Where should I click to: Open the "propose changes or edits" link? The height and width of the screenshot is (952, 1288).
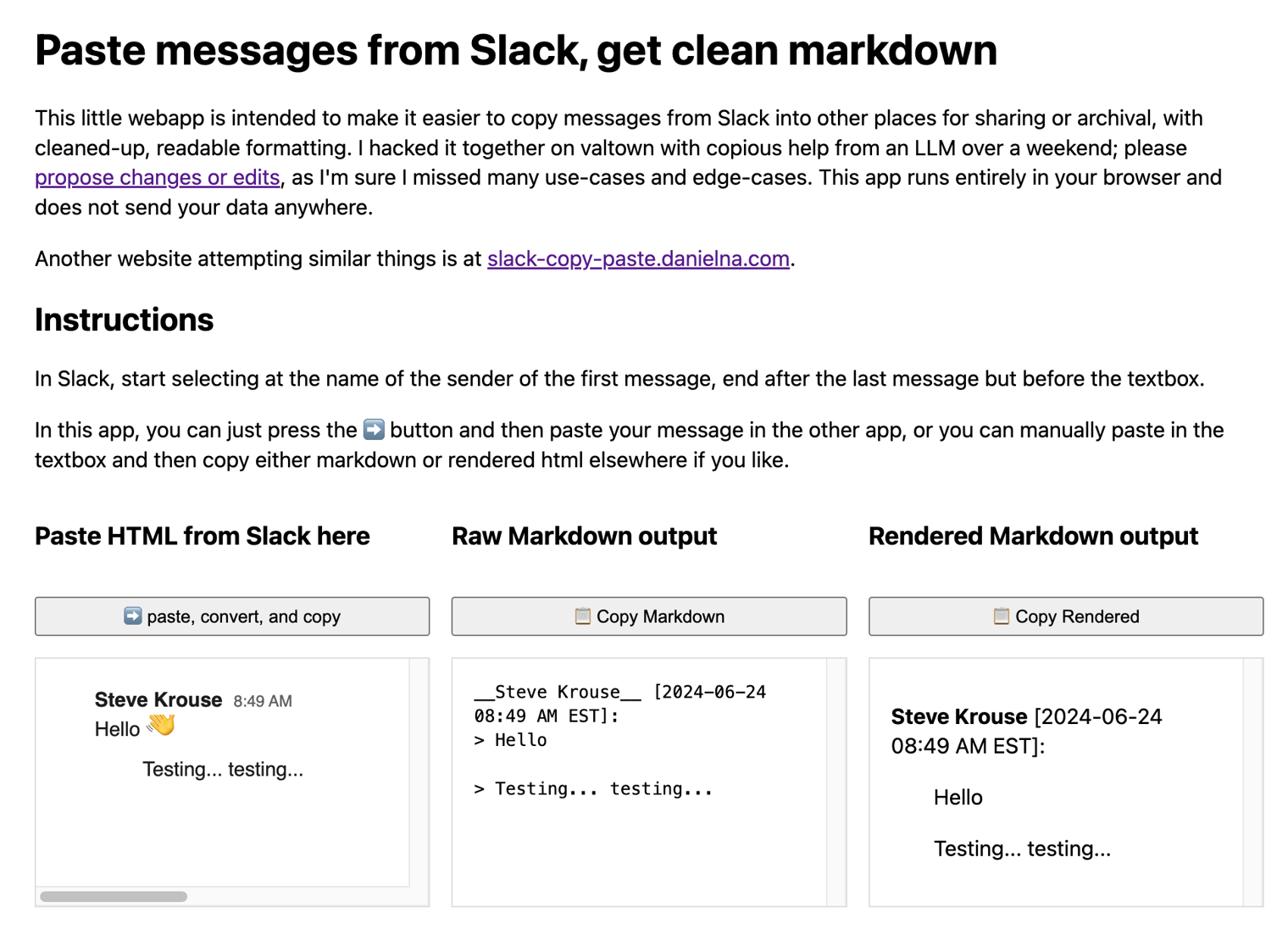[x=157, y=177]
